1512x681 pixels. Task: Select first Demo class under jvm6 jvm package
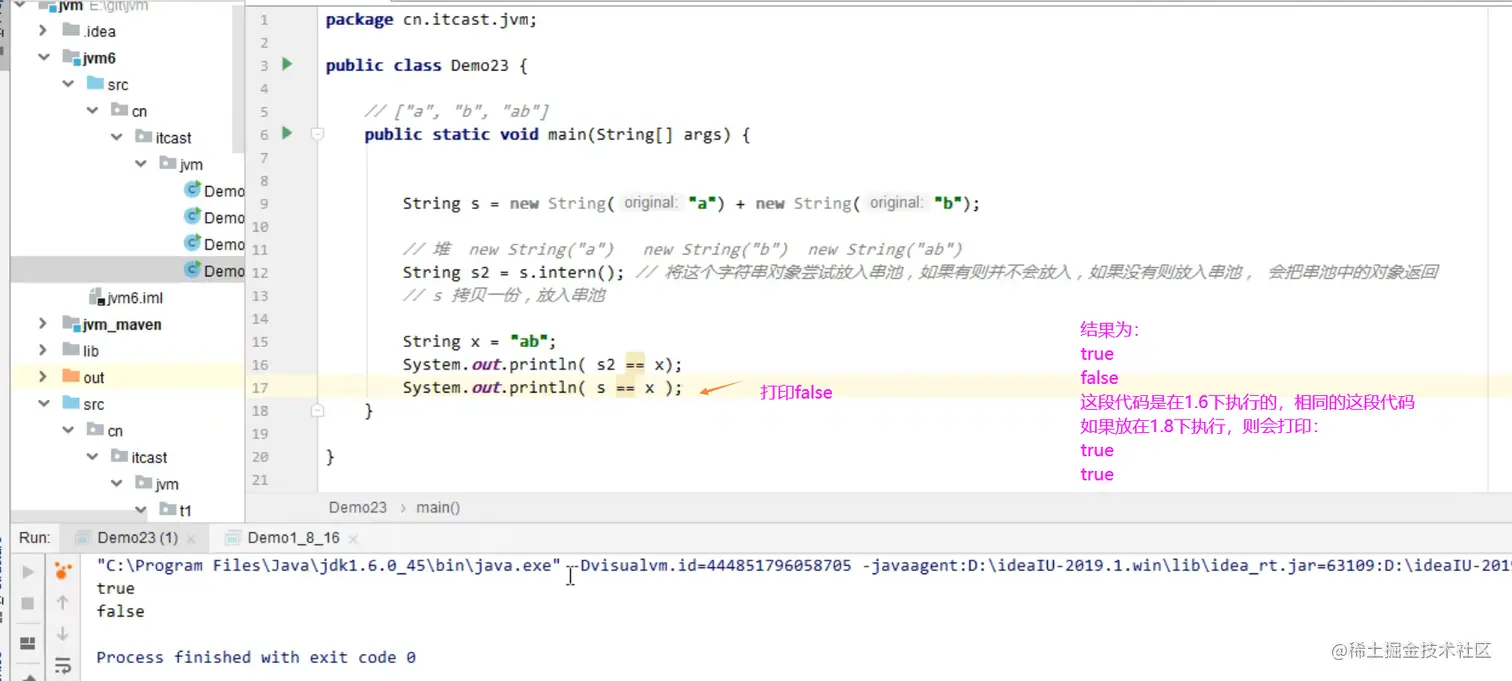(214, 190)
